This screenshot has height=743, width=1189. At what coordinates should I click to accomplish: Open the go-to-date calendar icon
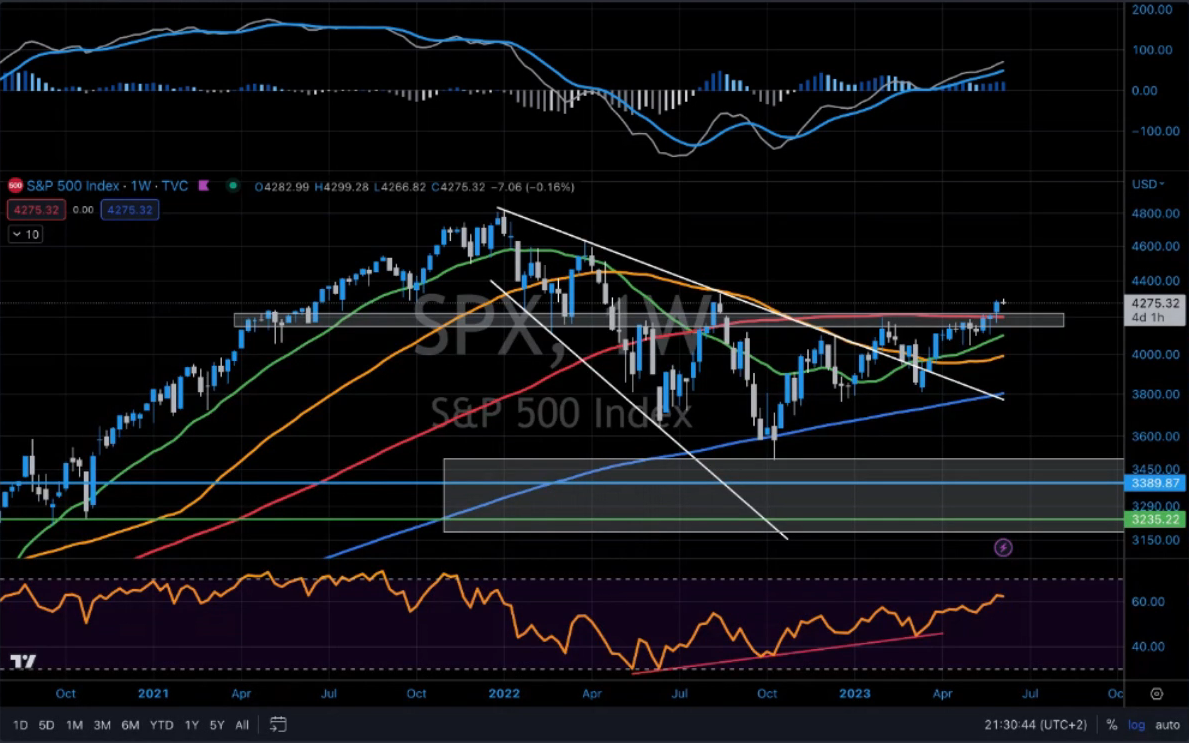pyautogui.click(x=278, y=724)
